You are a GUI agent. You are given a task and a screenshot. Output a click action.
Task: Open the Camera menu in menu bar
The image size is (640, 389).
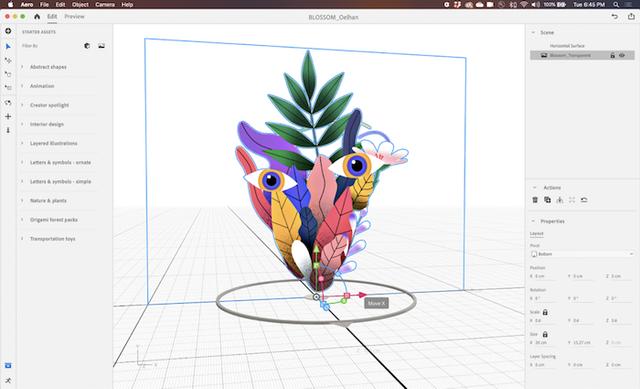coord(105,4)
